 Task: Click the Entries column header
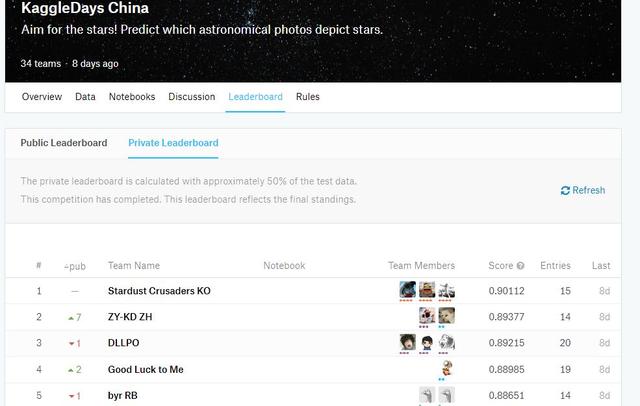click(555, 266)
